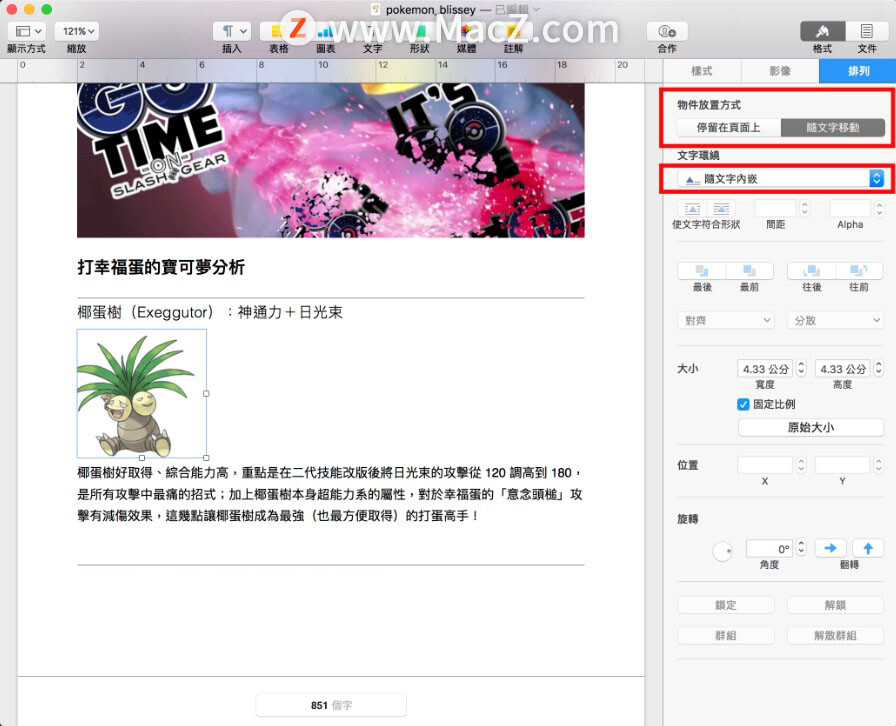
Task: Adjust the Alpha stepper
Action: click(879, 209)
